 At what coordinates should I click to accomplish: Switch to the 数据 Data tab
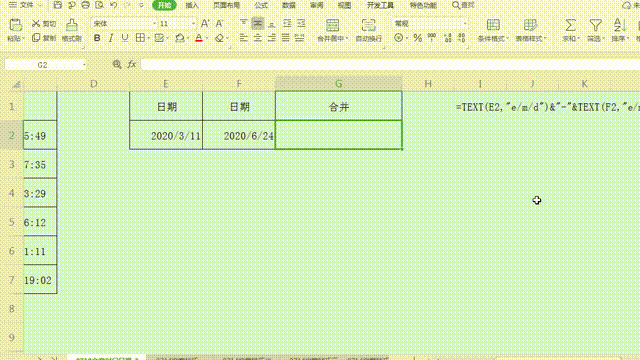[x=289, y=5]
